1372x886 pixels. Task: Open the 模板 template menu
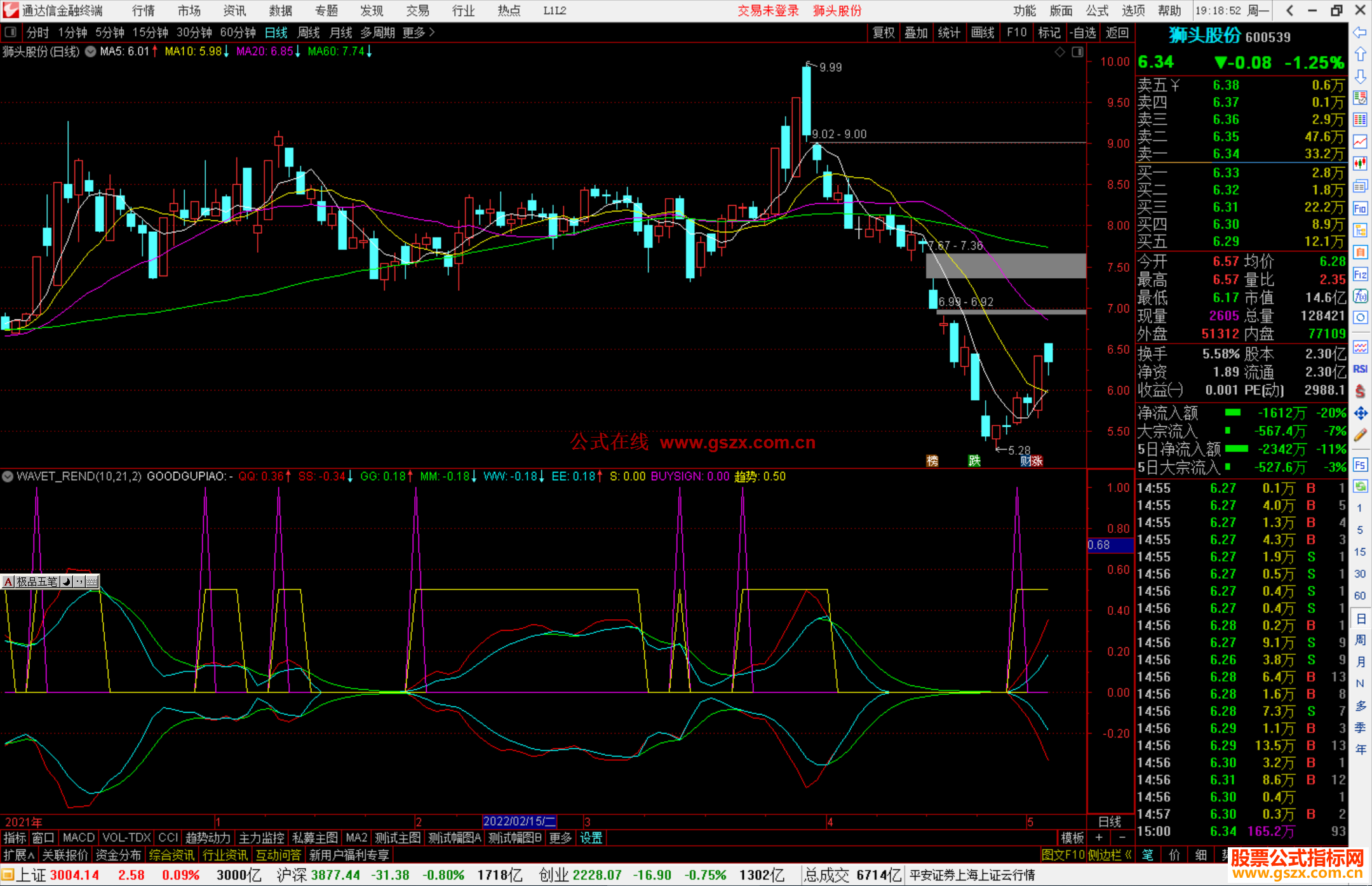pyautogui.click(x=1072, y=838)
